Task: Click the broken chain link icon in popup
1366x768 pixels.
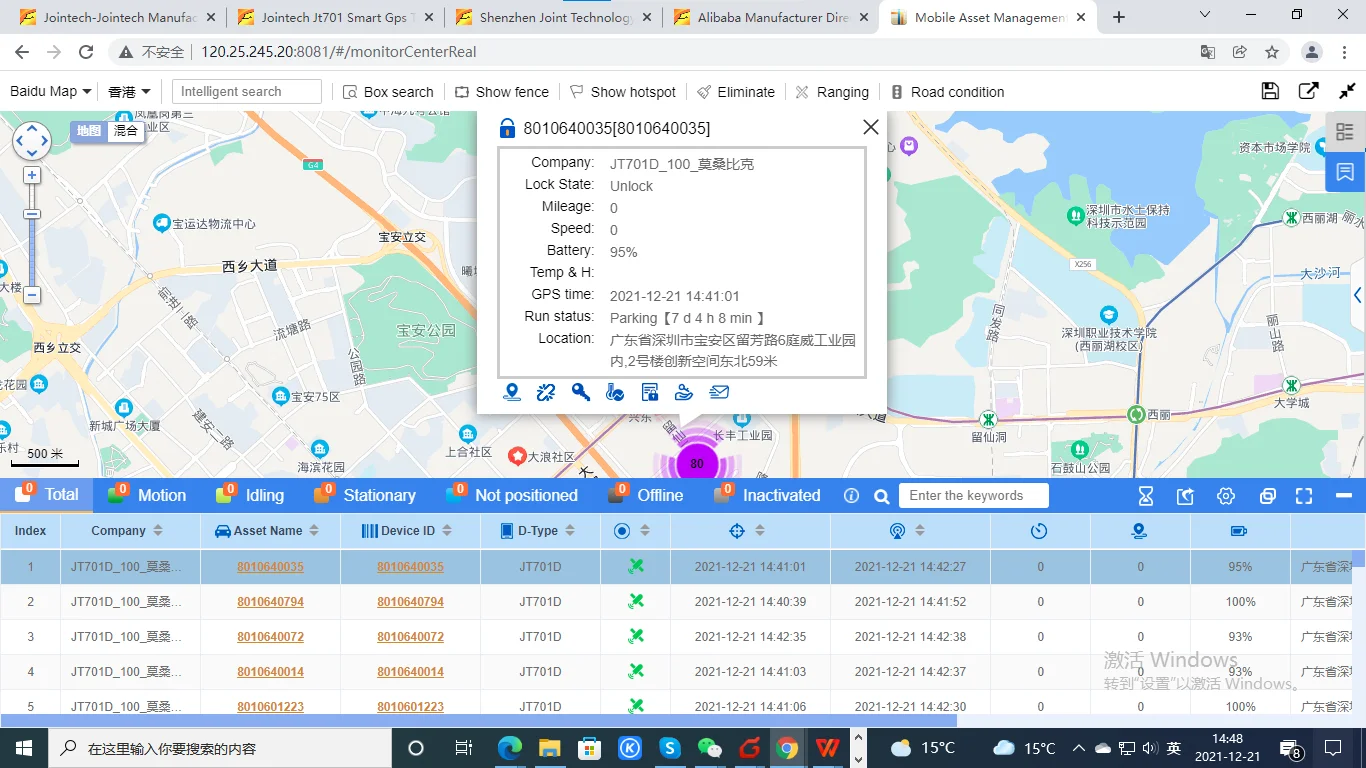Action: [546, 392]
